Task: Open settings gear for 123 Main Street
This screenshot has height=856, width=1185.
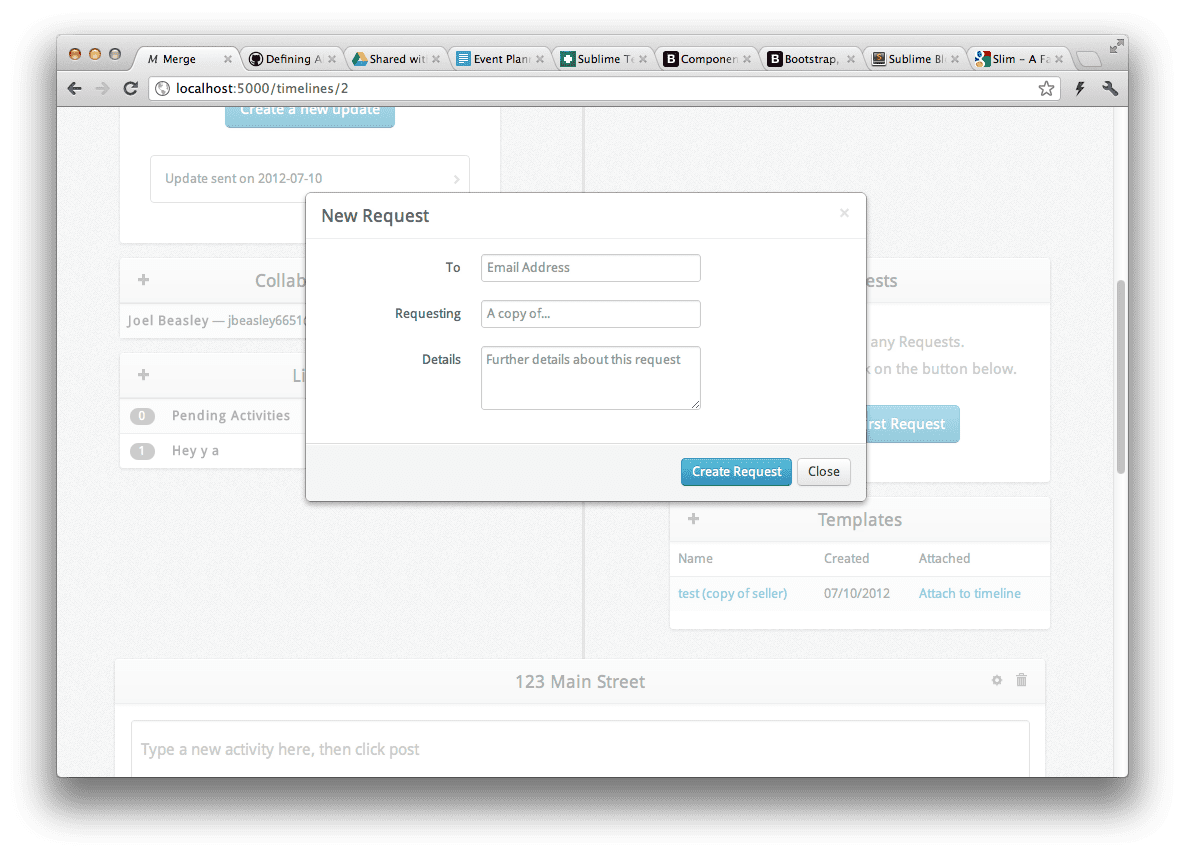Action: (x=996, y=680)
